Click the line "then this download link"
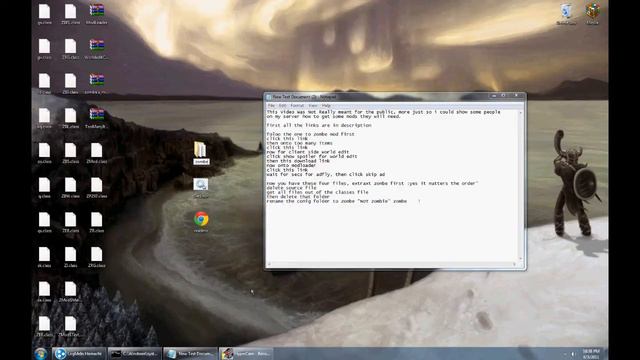 coord(298,161)
